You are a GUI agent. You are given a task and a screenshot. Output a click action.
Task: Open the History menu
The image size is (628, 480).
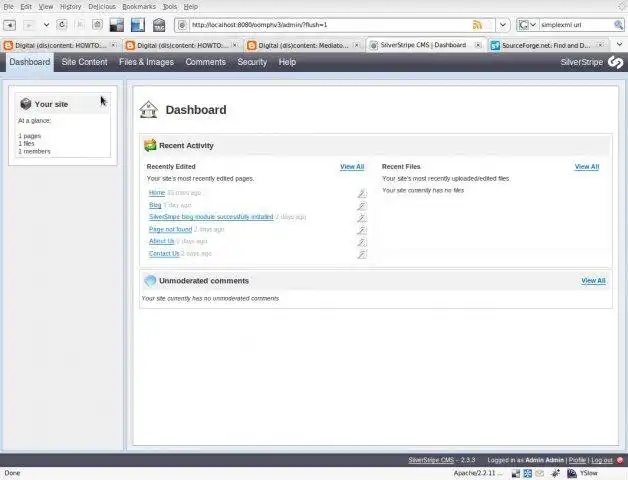(x=70, y=6)
